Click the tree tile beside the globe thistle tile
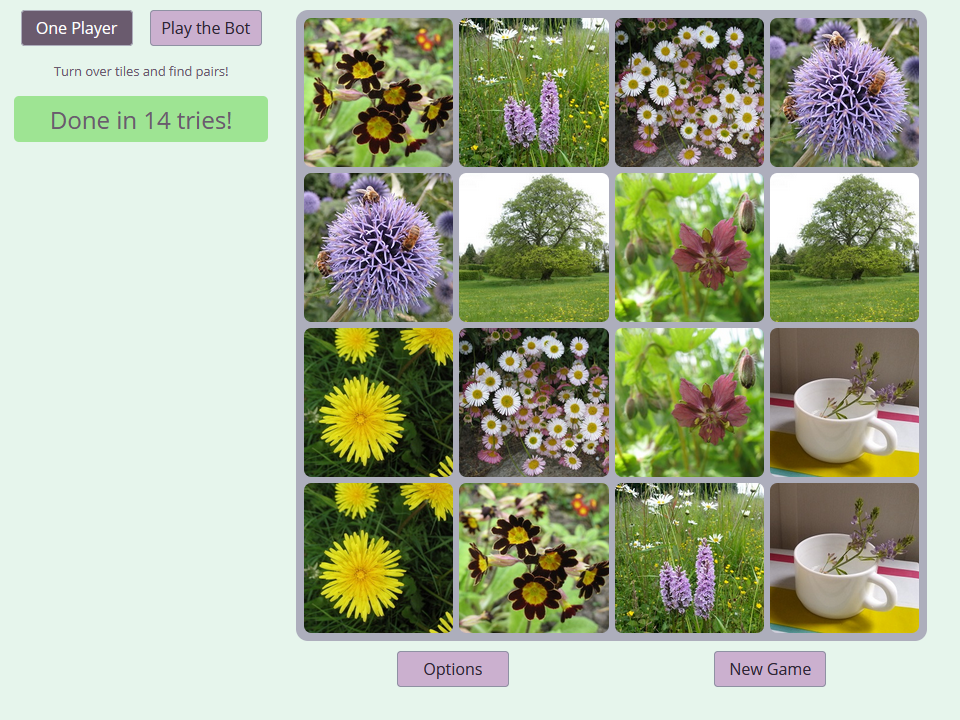The height and width of the screenshot is (720, 960). (534, 247)
